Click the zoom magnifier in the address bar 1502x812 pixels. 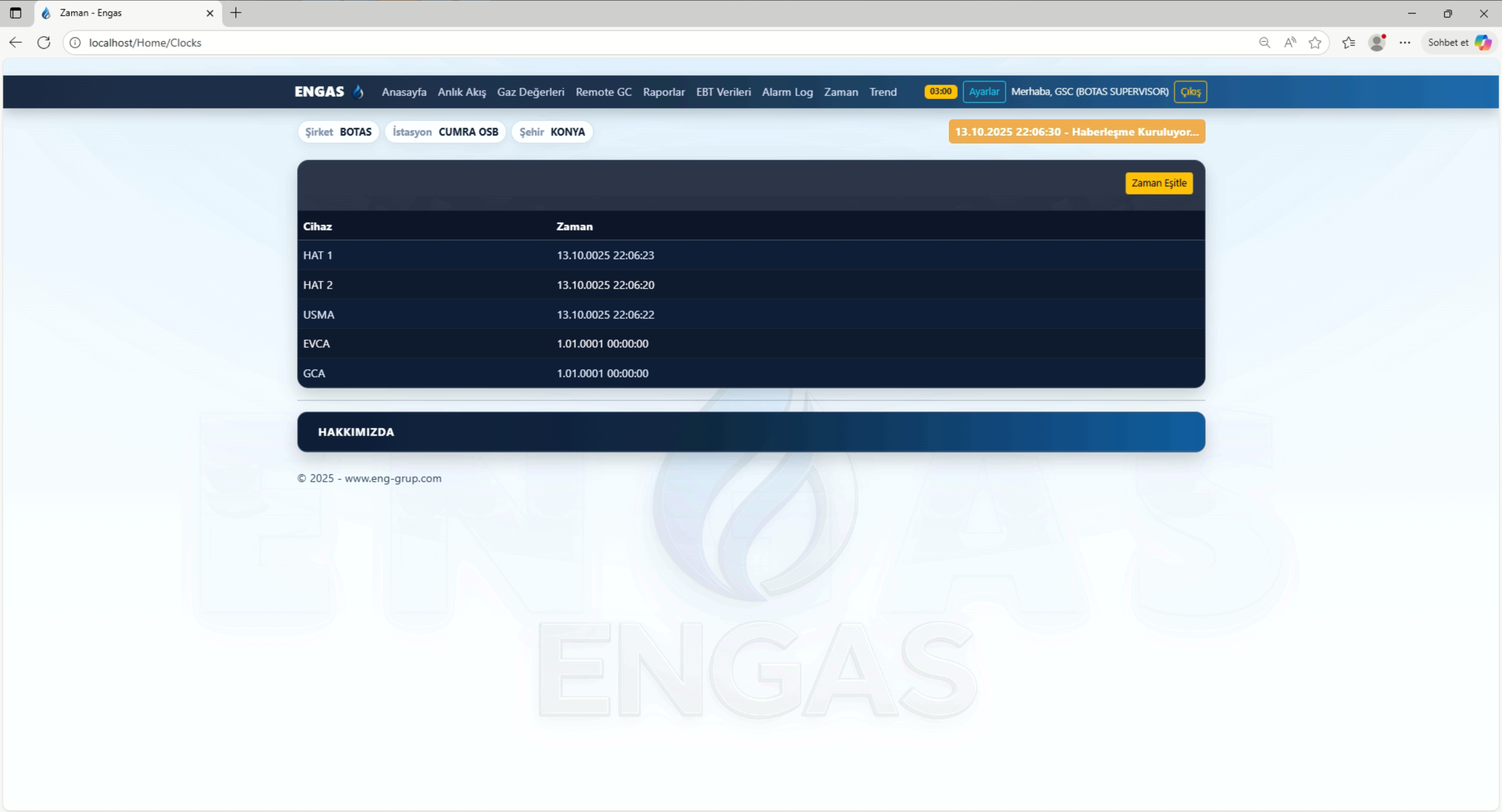point(1265,42)
